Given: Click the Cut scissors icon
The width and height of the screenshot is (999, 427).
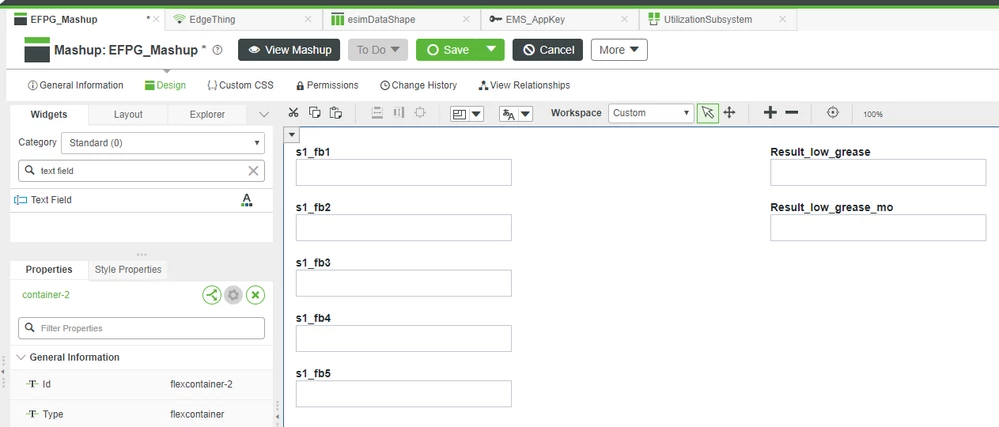Looking at the screenshot, I should coord(293,113).
